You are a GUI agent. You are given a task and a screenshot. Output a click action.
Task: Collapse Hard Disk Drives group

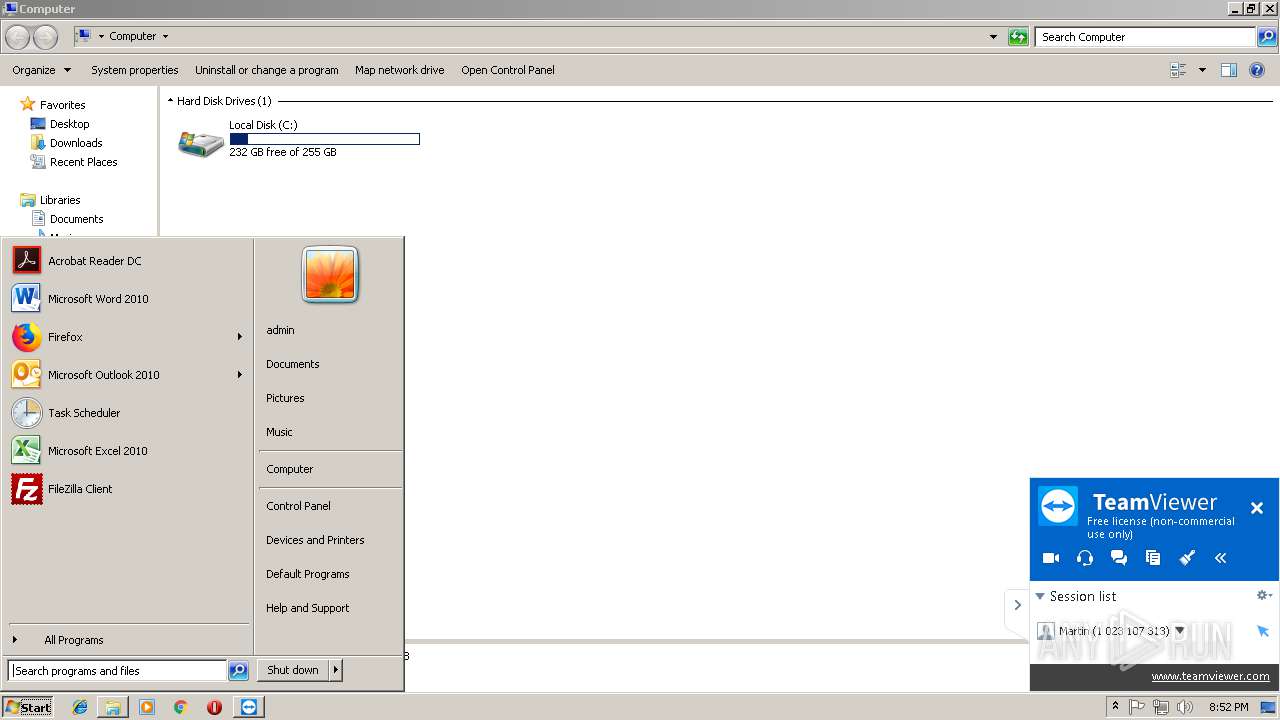coord(170,101)
